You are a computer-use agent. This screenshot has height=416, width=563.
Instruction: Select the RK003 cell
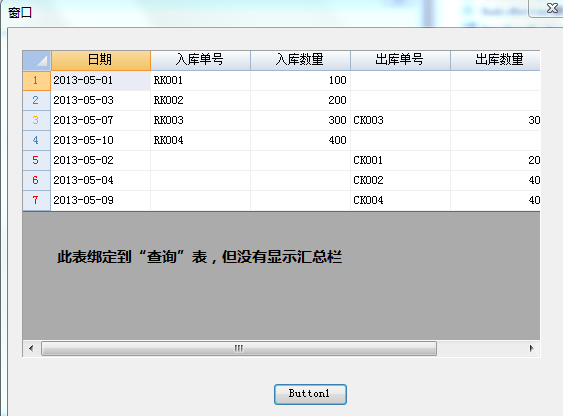pos(200,121)
